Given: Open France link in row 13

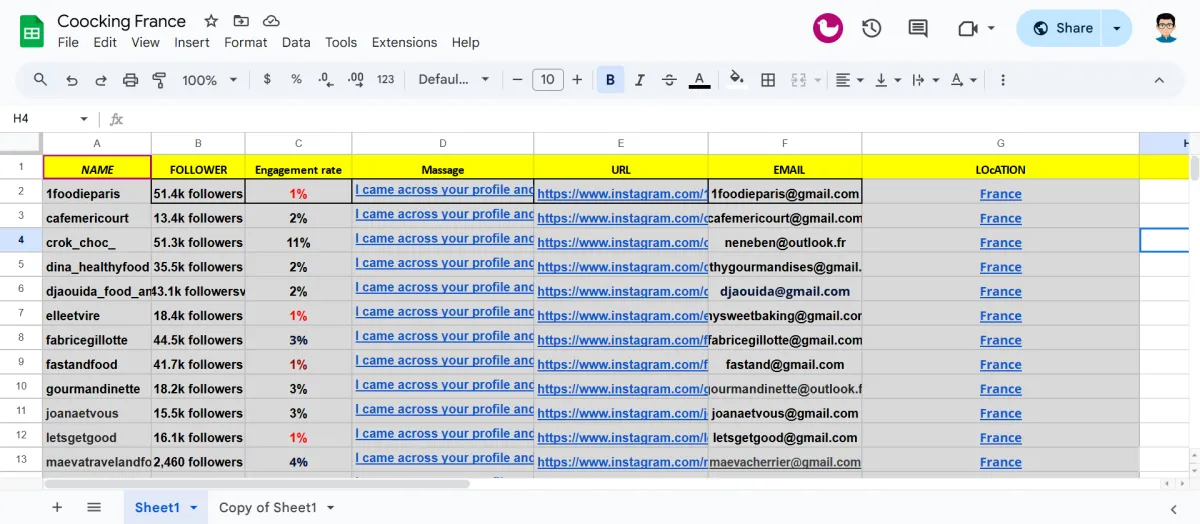Looking at the screenshot, I should [x=1000, y=462].
